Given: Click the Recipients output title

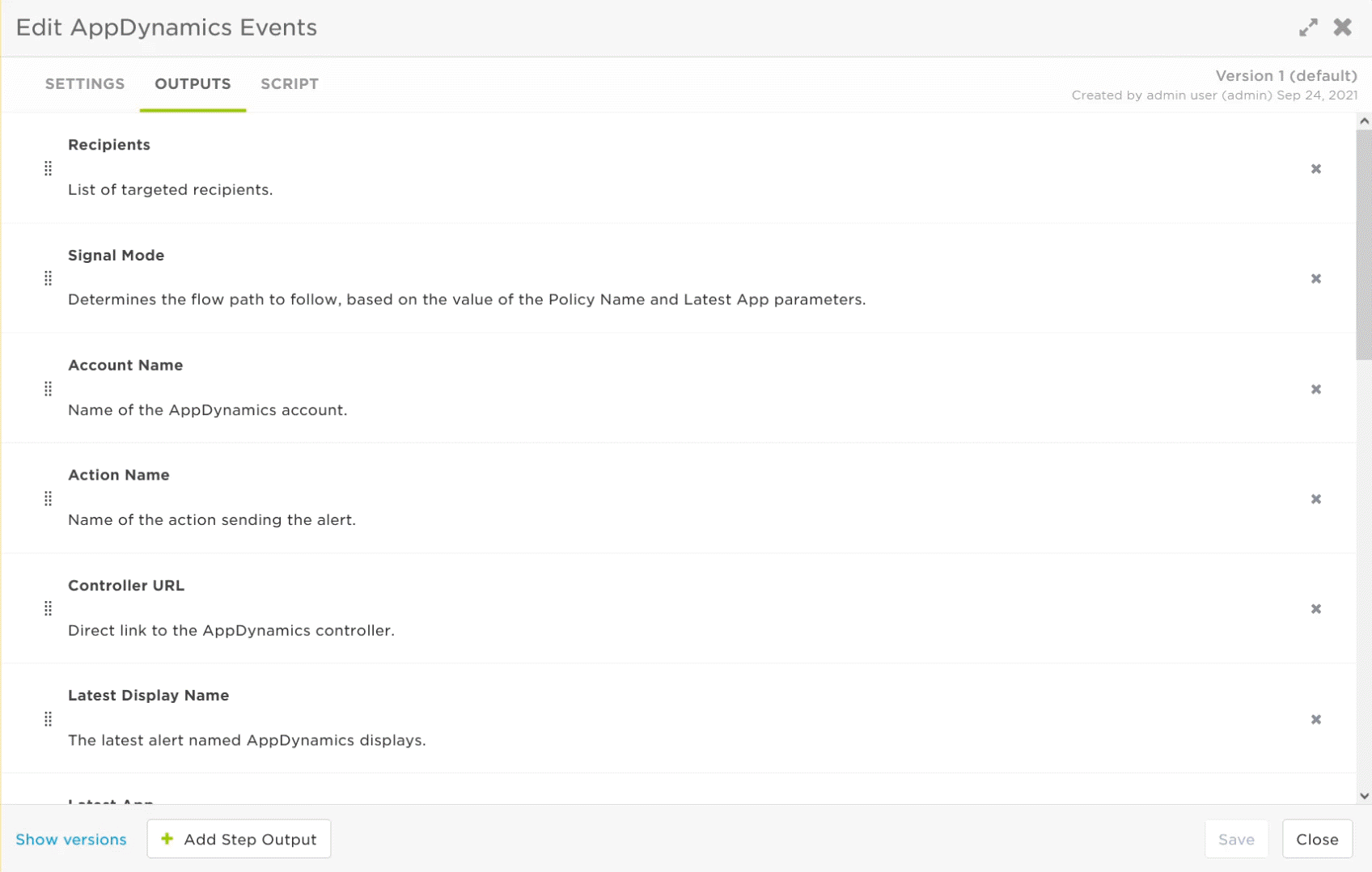Looking at the screenshot, I should pyautogui.click(x=109, y=145).
